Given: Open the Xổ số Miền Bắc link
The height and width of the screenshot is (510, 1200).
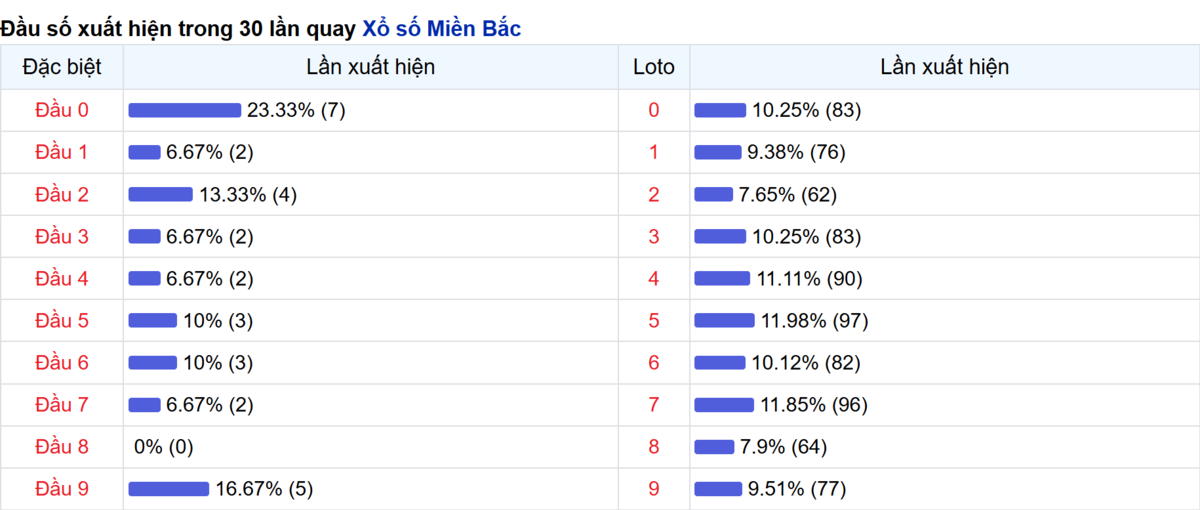Looking at the screenshot, I should tap(441, 29).
